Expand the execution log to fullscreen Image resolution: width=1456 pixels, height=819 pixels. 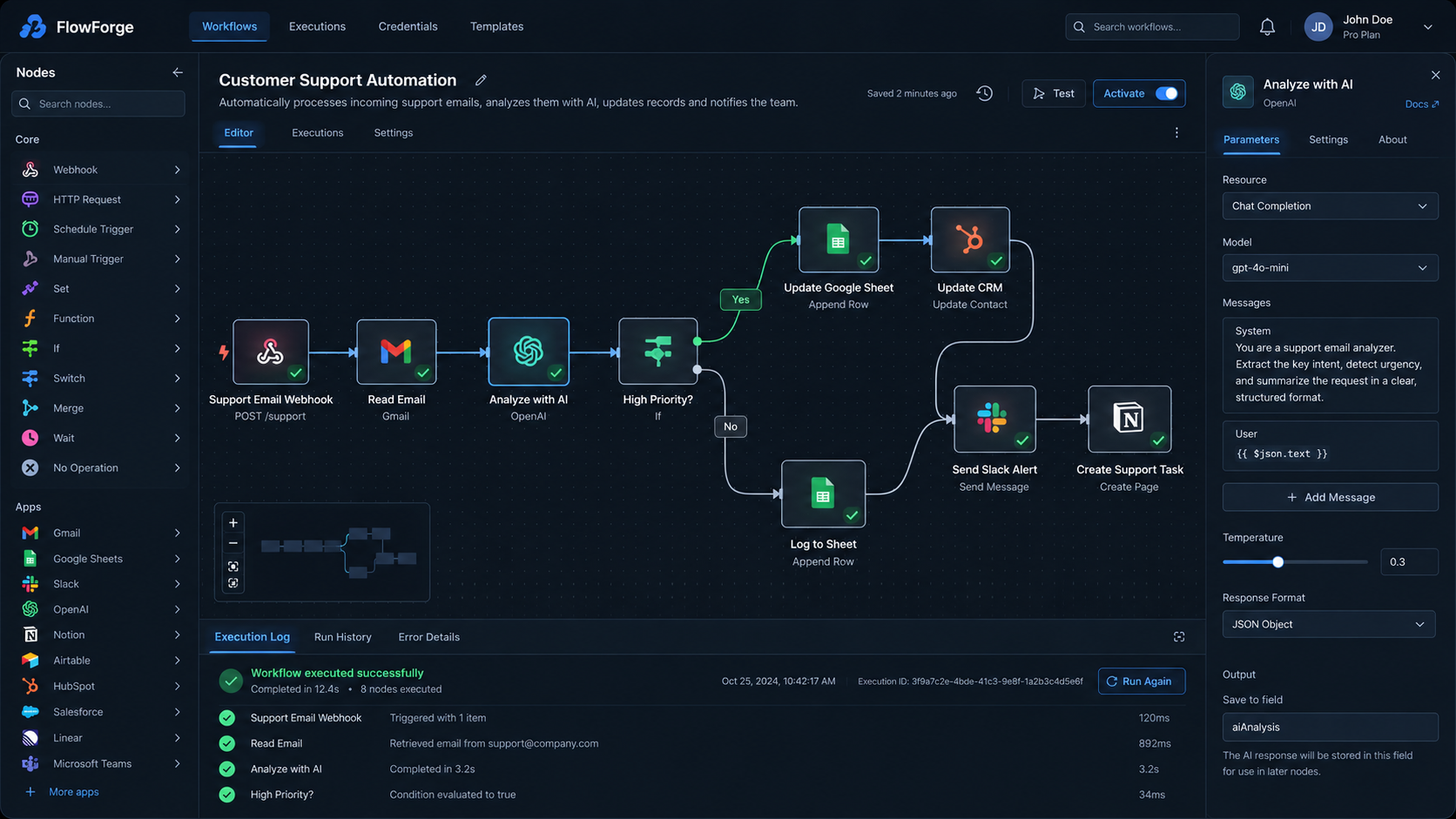[1179, 637]
